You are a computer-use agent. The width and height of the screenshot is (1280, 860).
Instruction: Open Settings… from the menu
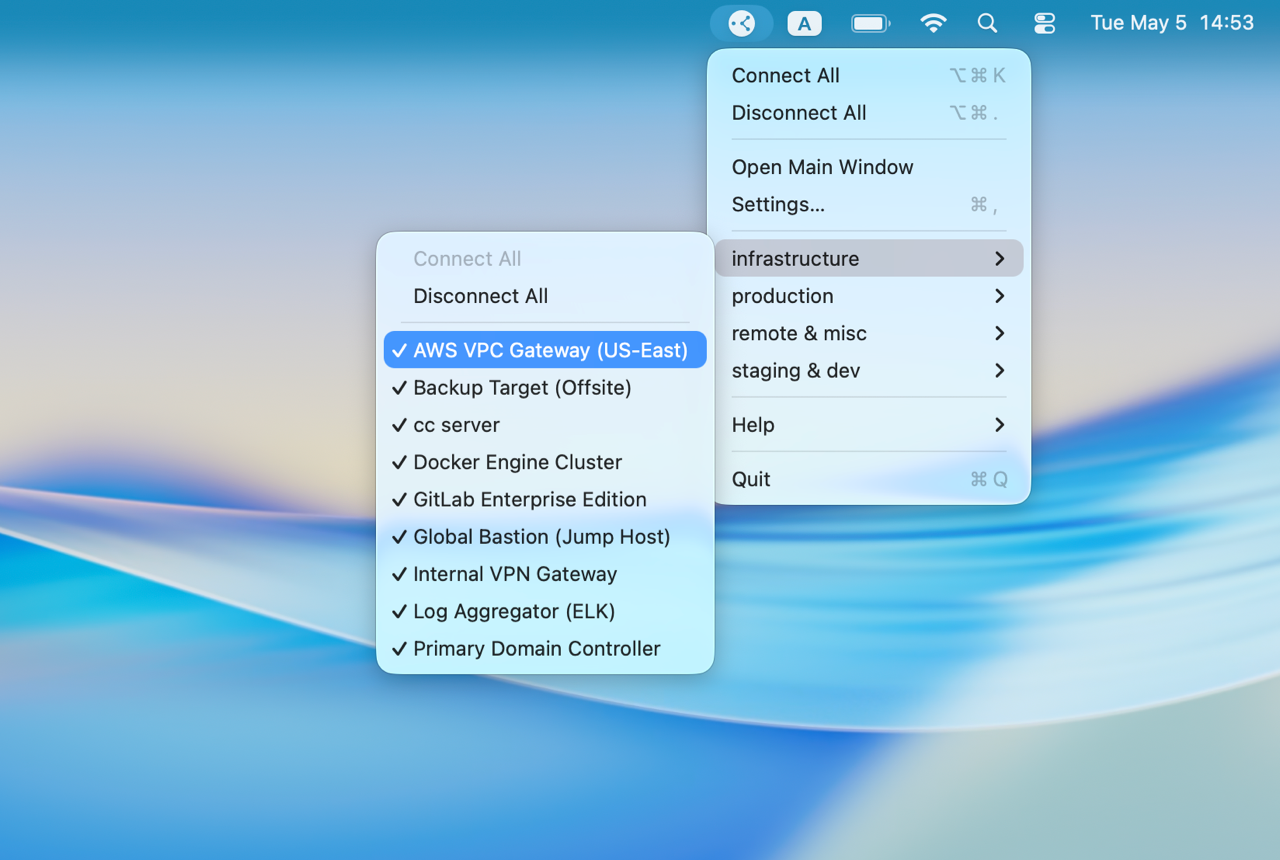tap(869, 205)
